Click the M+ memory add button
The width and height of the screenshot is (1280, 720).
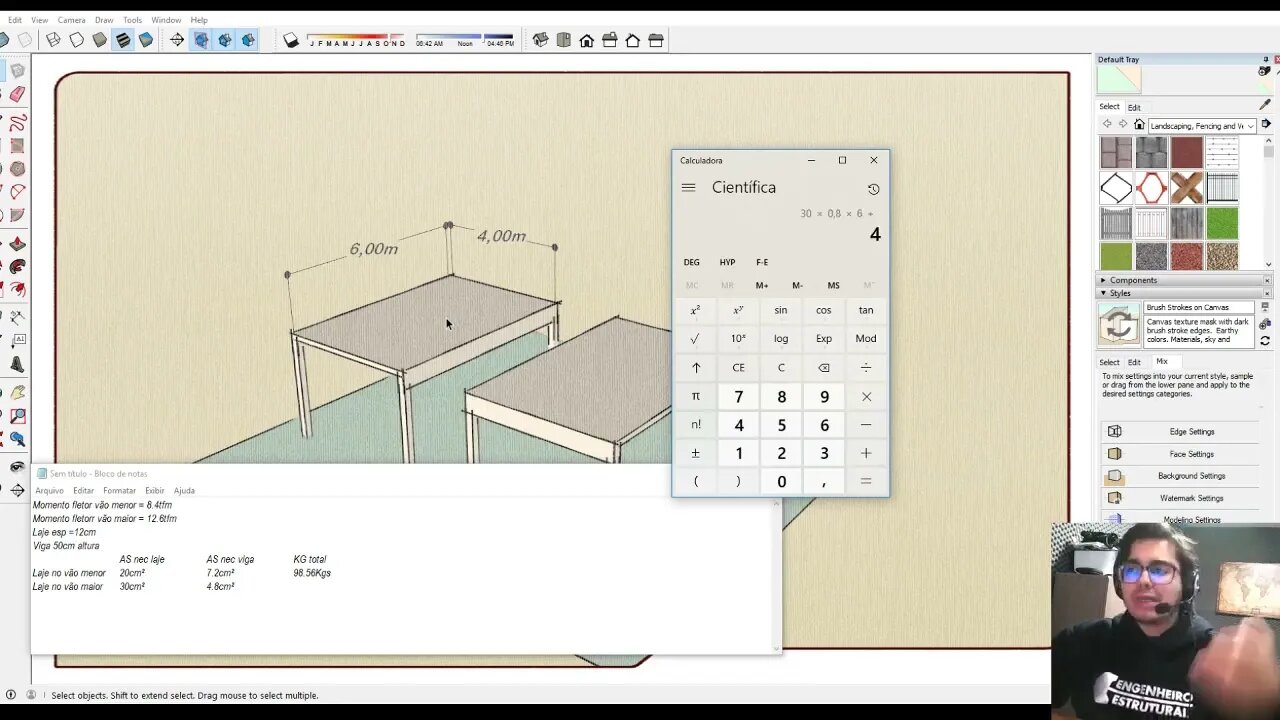(x=762, y=286)
